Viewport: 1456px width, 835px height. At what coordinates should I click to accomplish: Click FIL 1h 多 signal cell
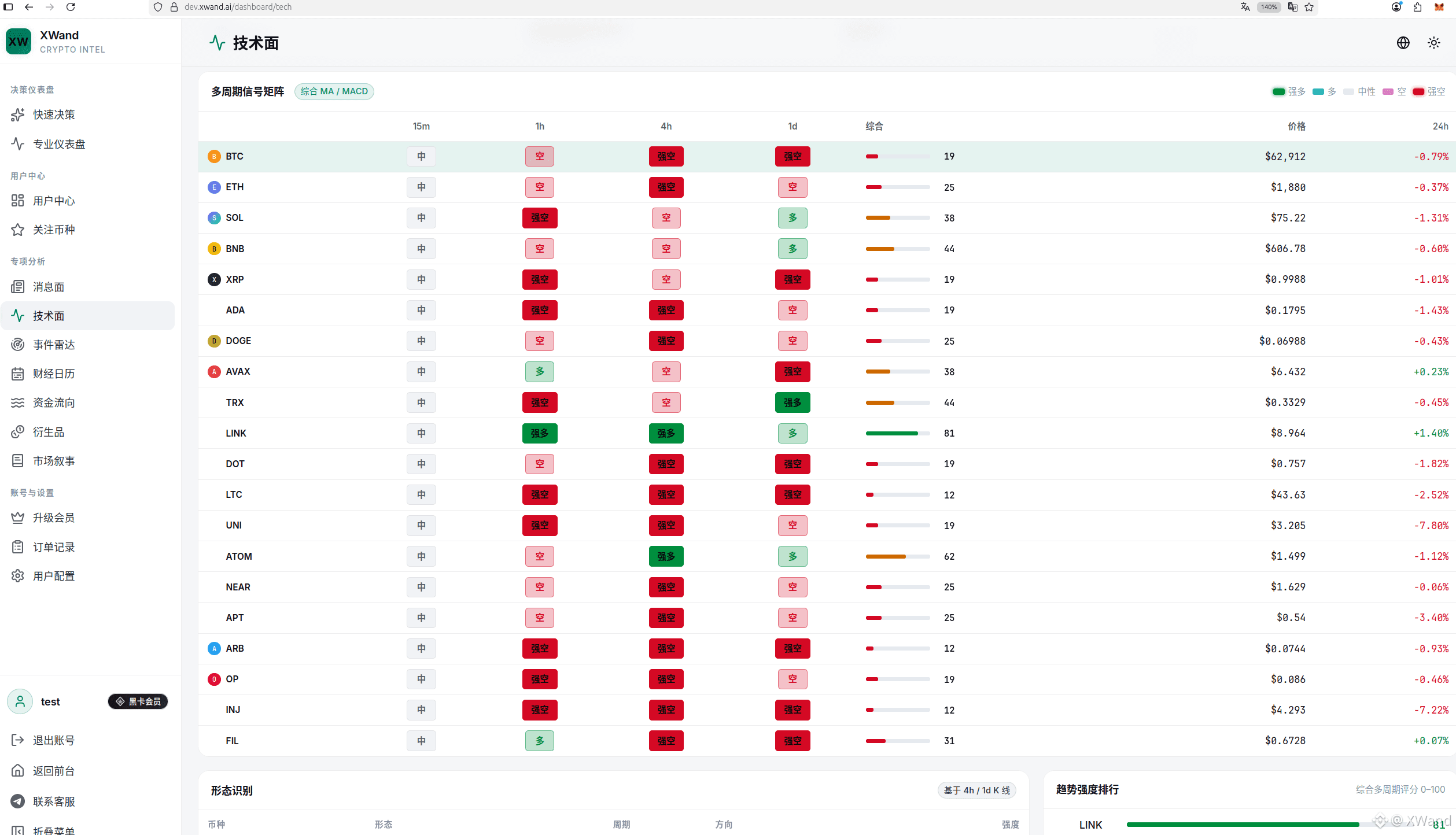click(x=540, y=741)
